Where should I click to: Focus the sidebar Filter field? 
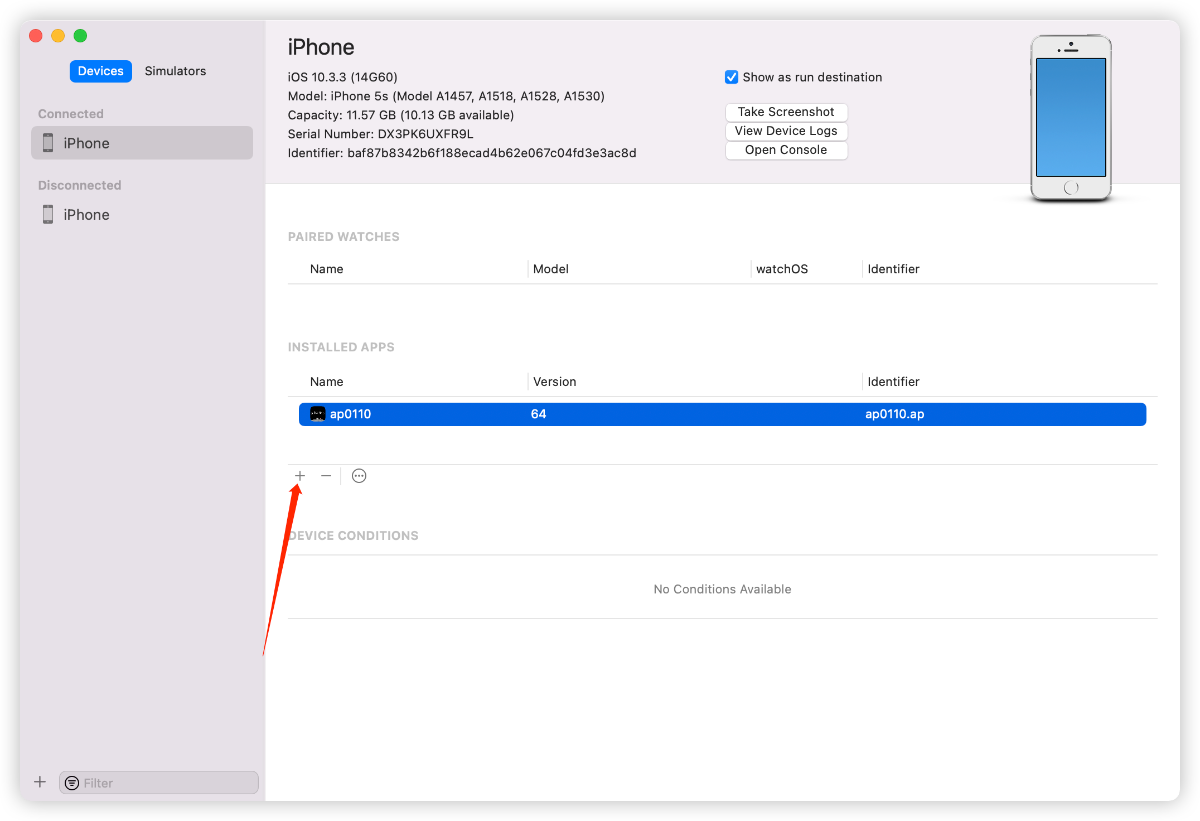[159, 783]
